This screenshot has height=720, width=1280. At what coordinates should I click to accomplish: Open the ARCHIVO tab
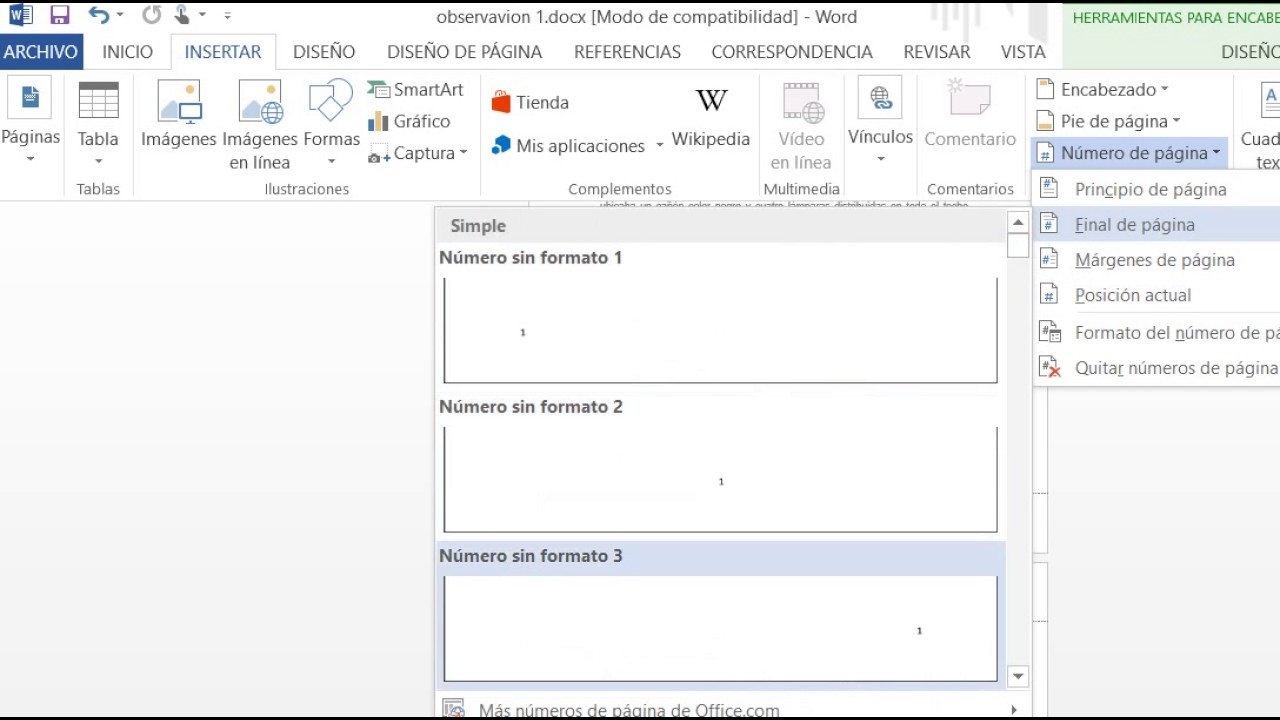pos(41,52)
